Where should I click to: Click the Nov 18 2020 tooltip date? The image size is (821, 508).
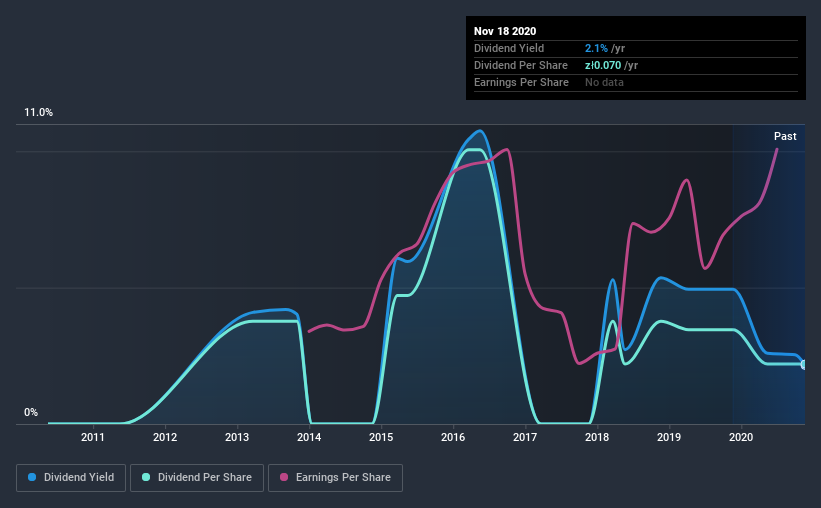click(505, 31)
